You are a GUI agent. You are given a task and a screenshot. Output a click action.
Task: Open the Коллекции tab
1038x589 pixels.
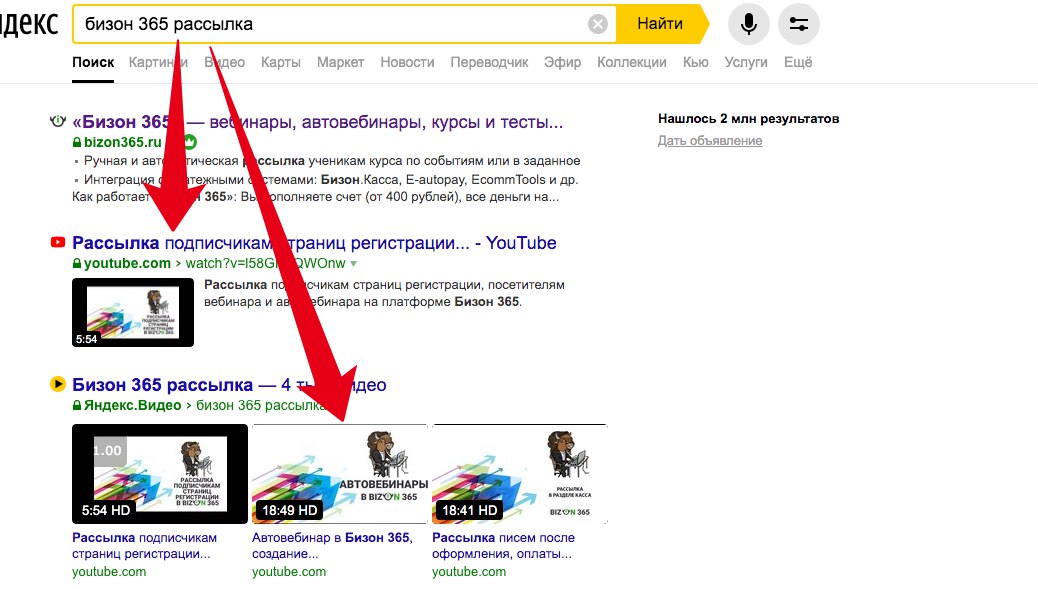[x=632, y=62]
